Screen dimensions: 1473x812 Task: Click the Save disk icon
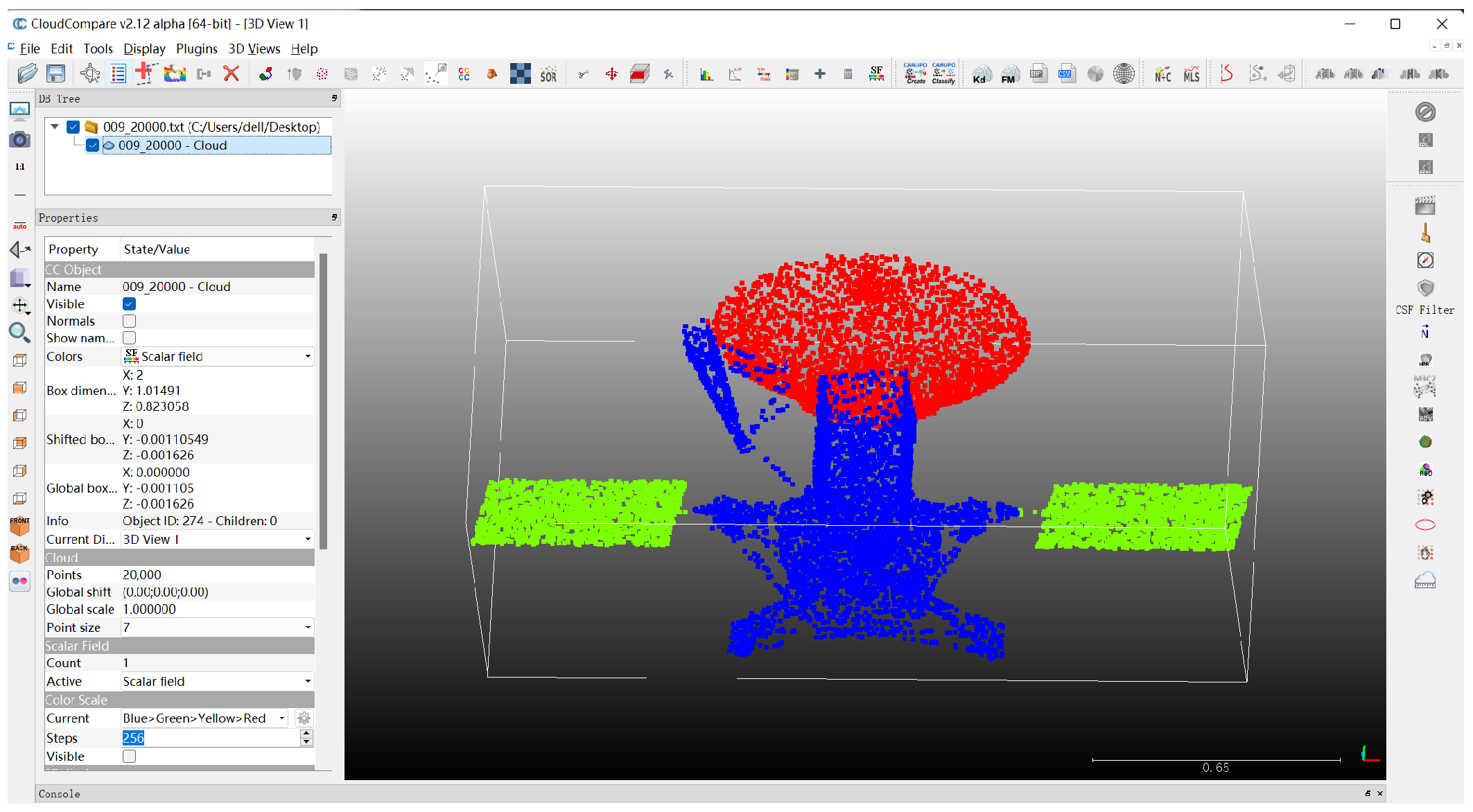click(x=55, y=73)
